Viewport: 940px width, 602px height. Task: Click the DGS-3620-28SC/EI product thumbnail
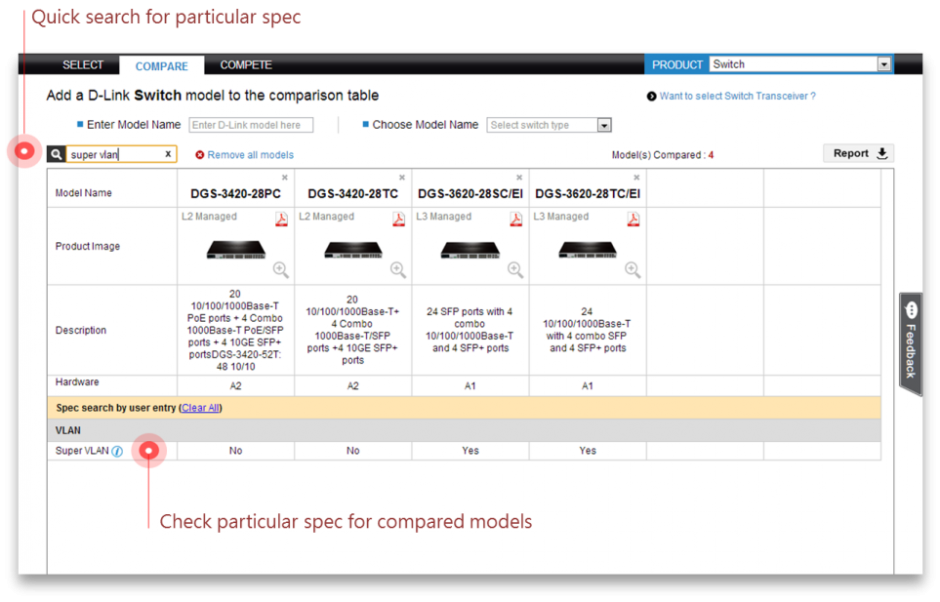click(x=470, y=249)
